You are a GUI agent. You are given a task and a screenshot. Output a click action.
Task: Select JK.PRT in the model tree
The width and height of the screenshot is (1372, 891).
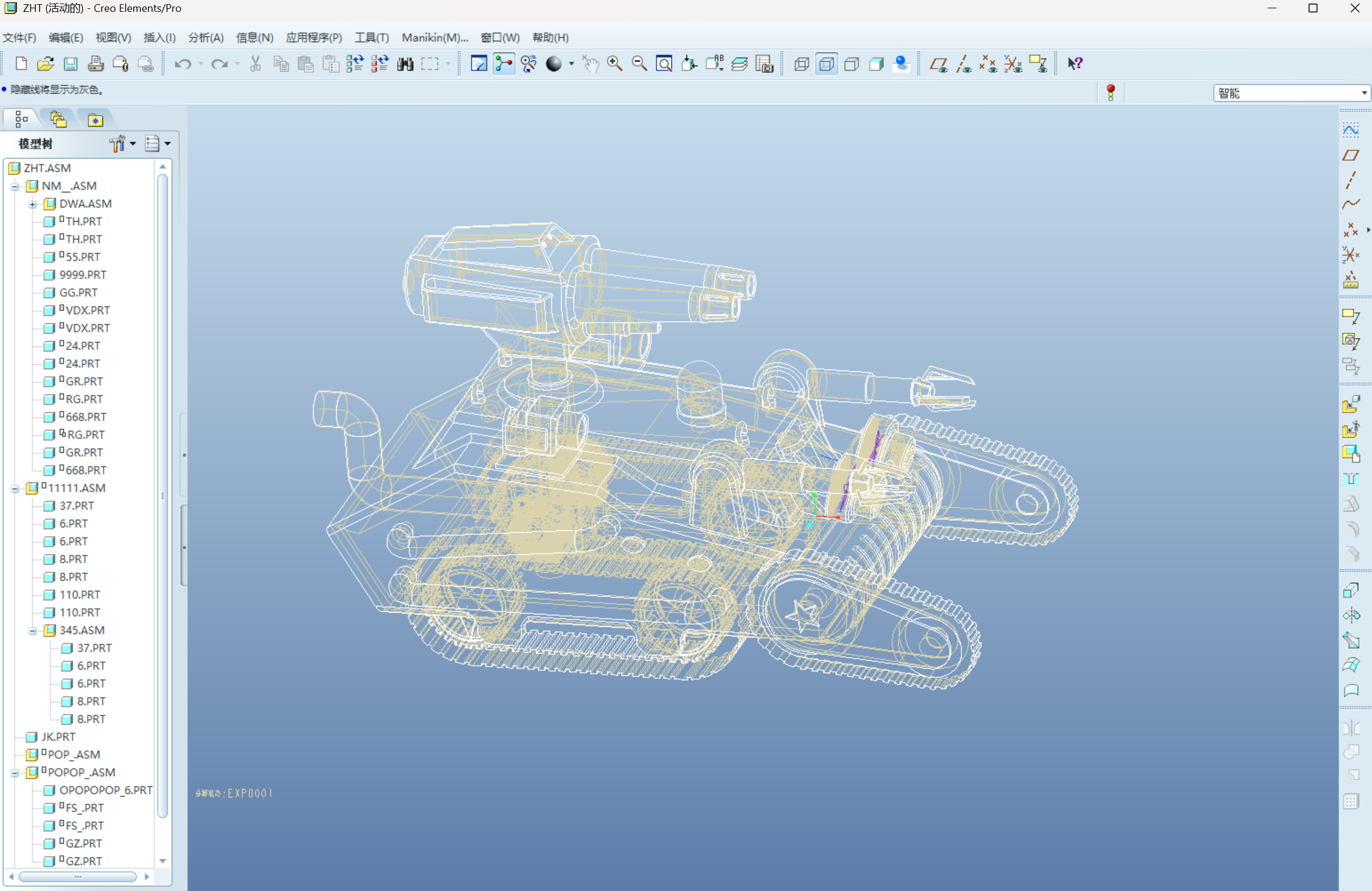pyautogui.click(x=58, y=737)
